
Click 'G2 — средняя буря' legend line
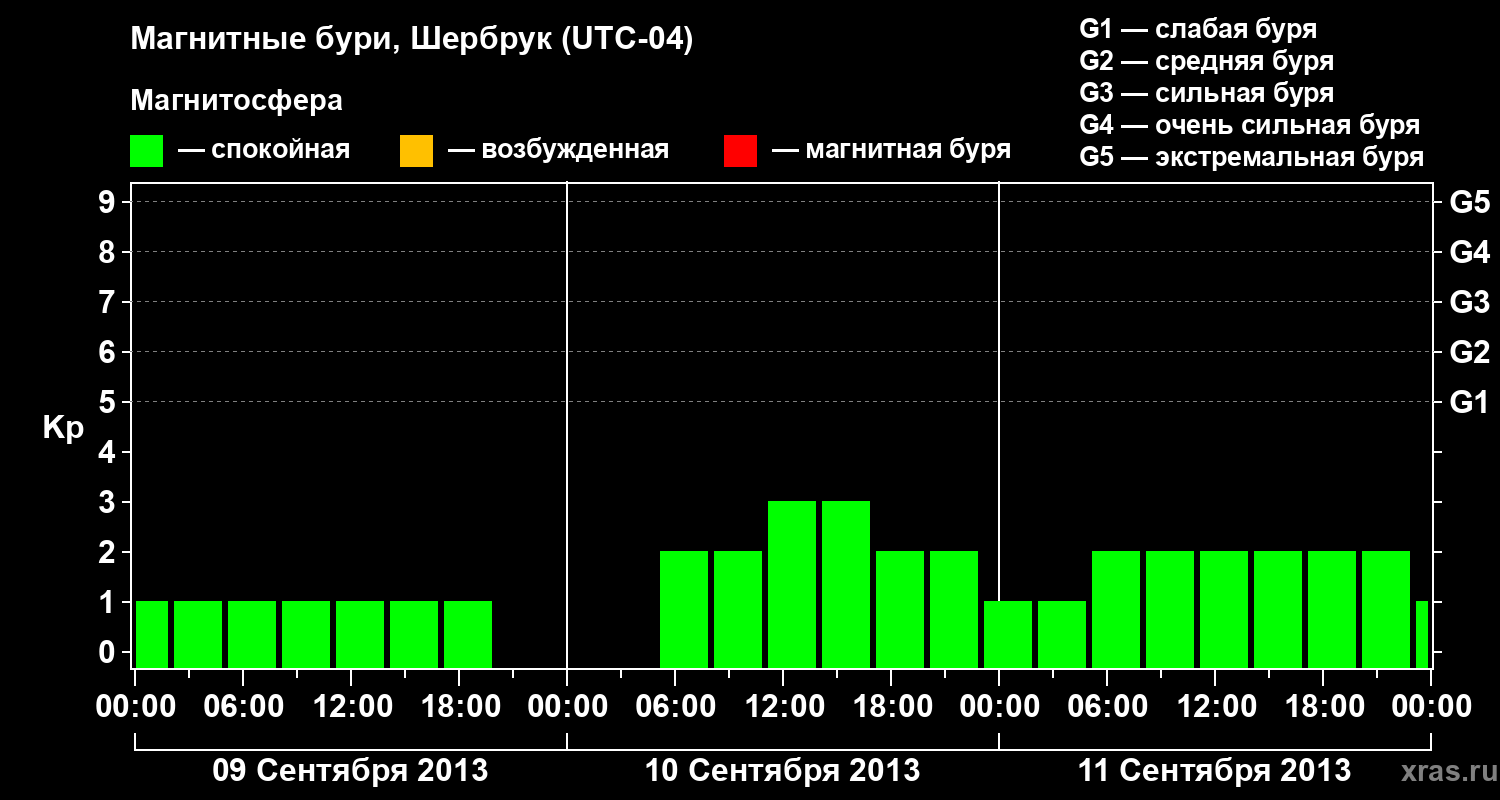coord(1206,60)
